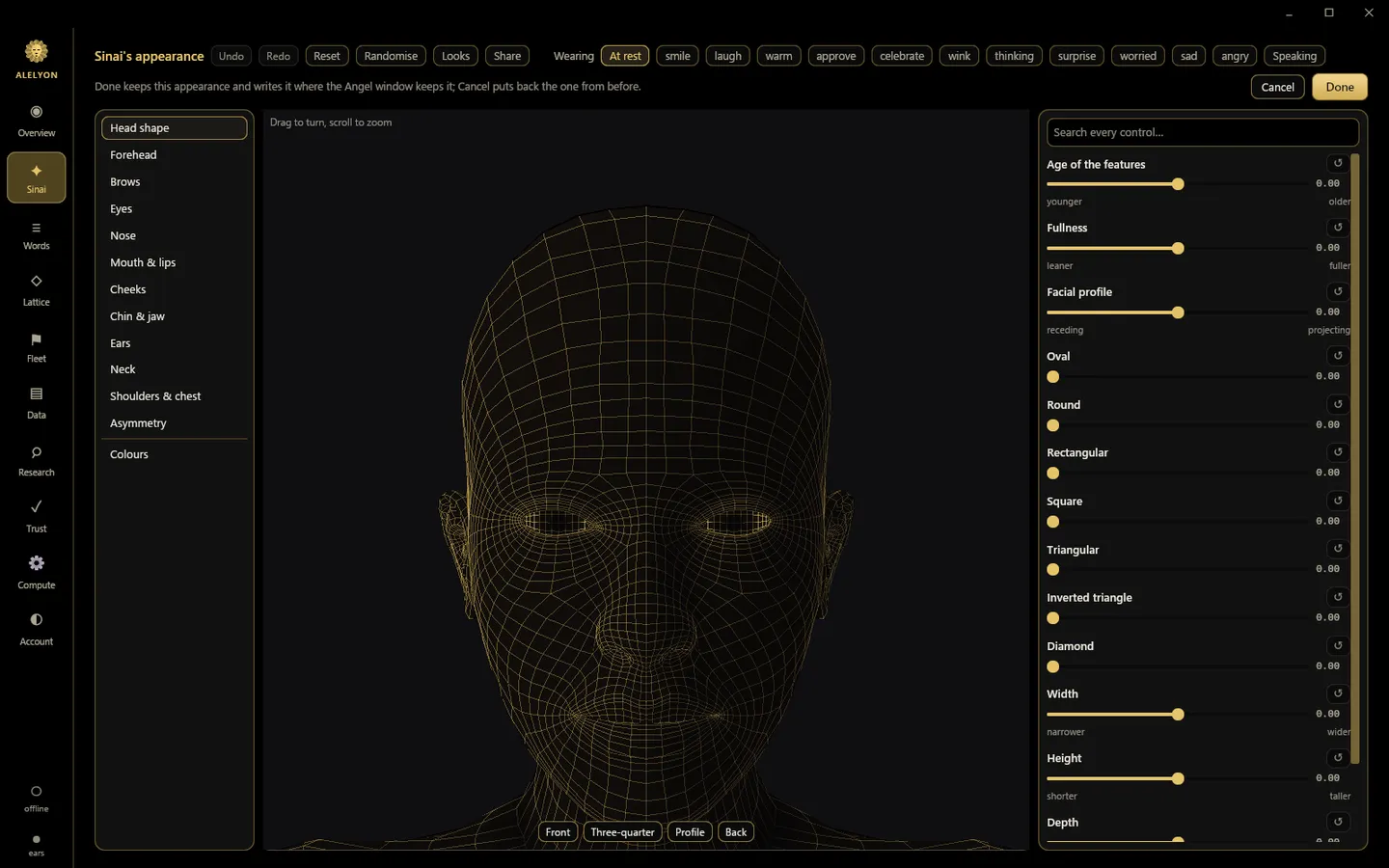
Task: Click the Randomise button
Action: [391, 56]
